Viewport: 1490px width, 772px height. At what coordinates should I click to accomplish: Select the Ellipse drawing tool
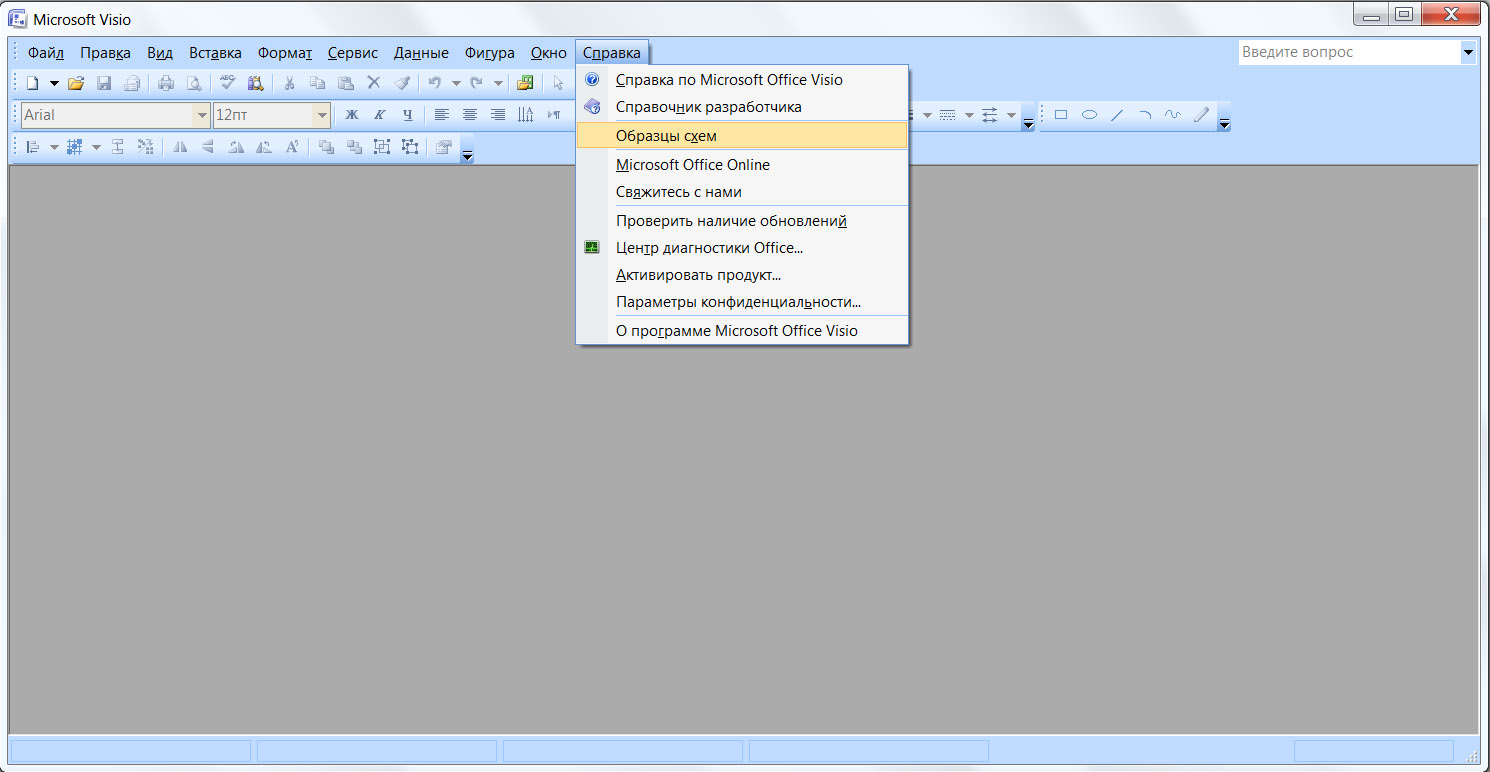coord(1089,115)
